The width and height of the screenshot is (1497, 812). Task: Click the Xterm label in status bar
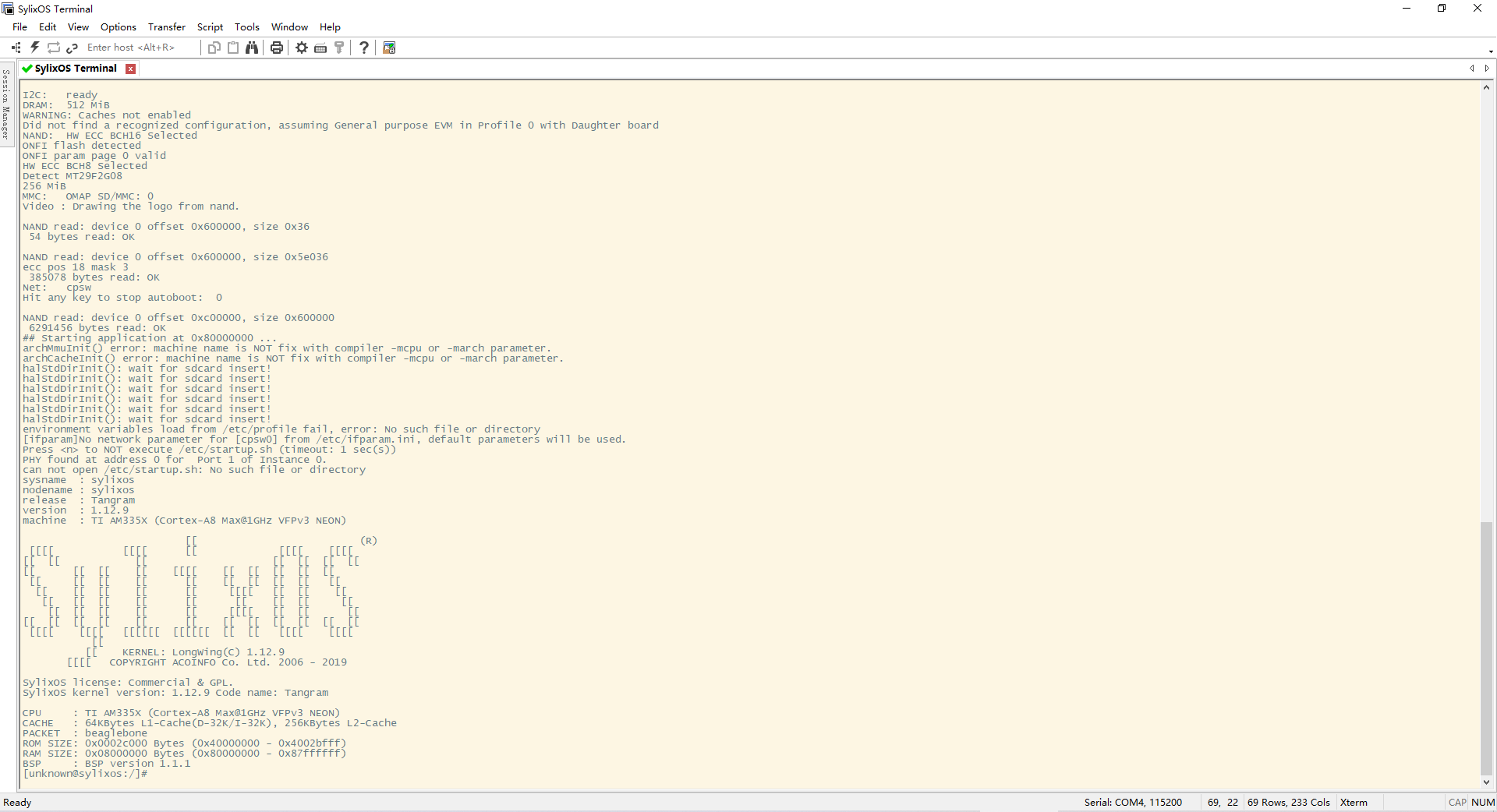tap(1354, 802)
